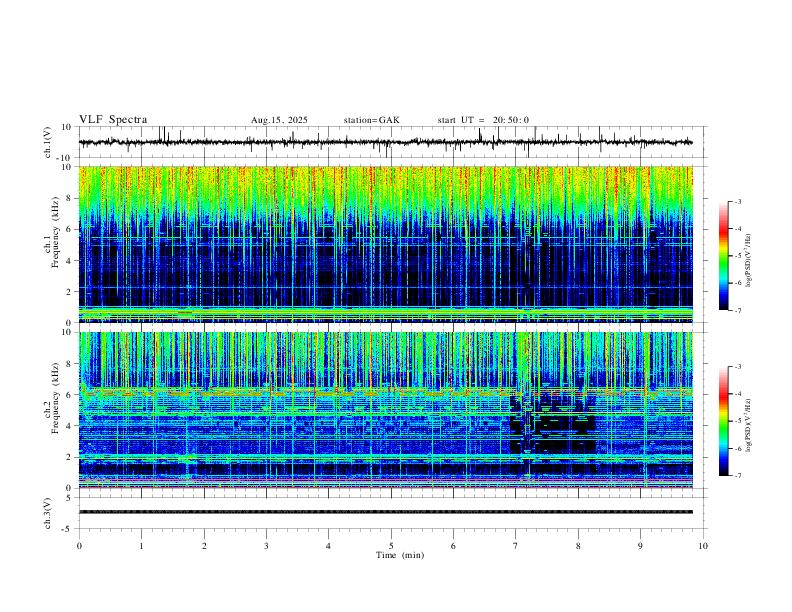
Task: Click tick label '9' on the time axis
Action: click(640, 546)
